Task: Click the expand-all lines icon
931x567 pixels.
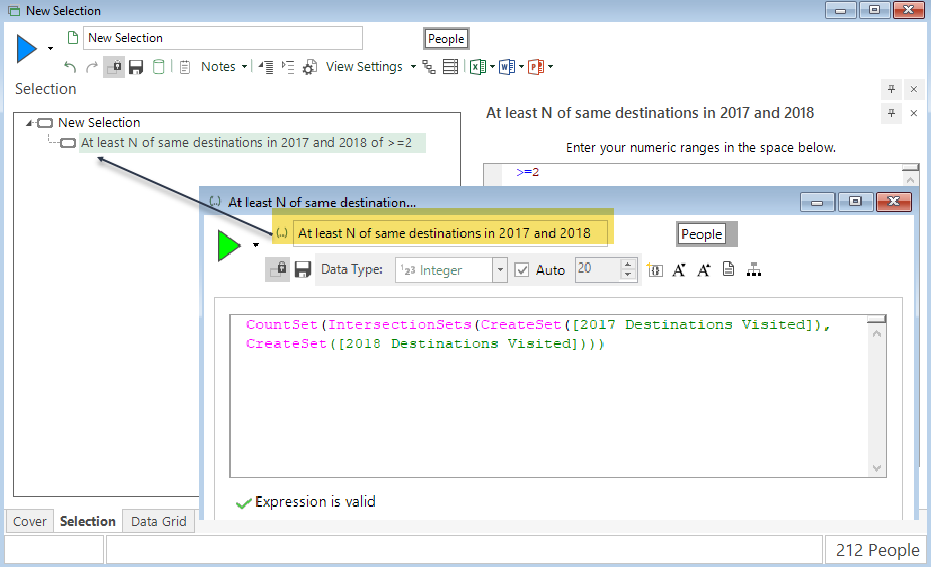Action: click(288, 67)
